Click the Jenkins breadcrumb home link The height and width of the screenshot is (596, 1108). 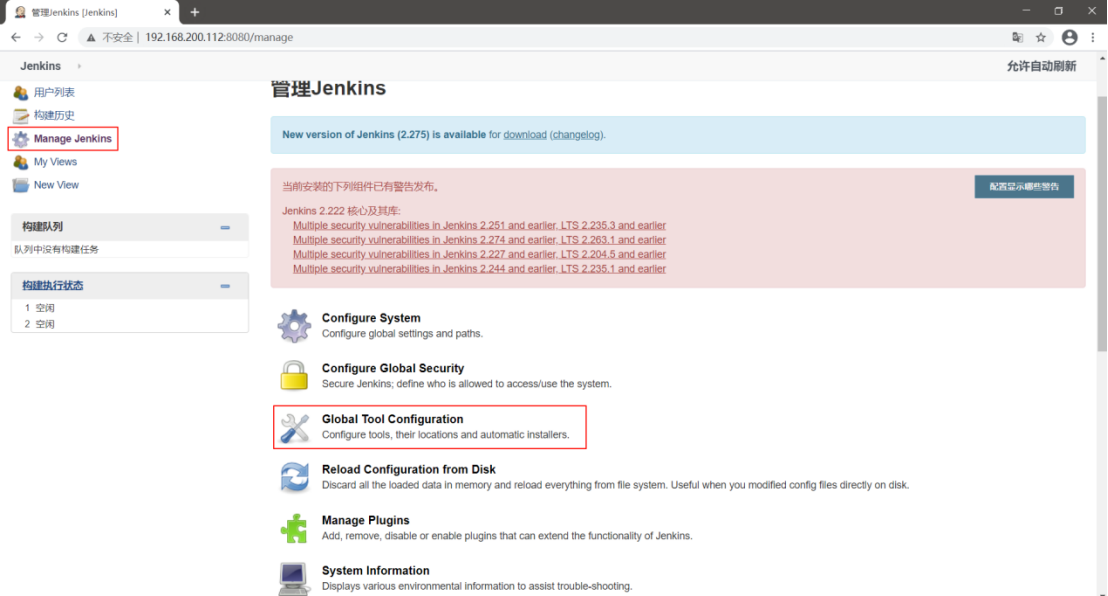point(40,66)
